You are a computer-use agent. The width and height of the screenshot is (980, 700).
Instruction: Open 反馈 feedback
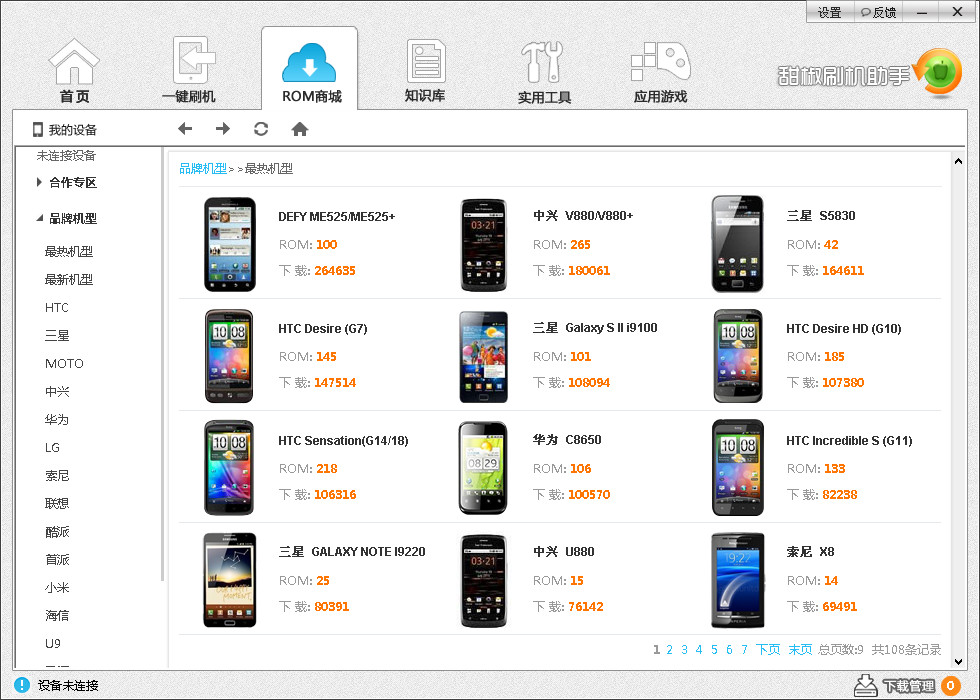[879, 12]
